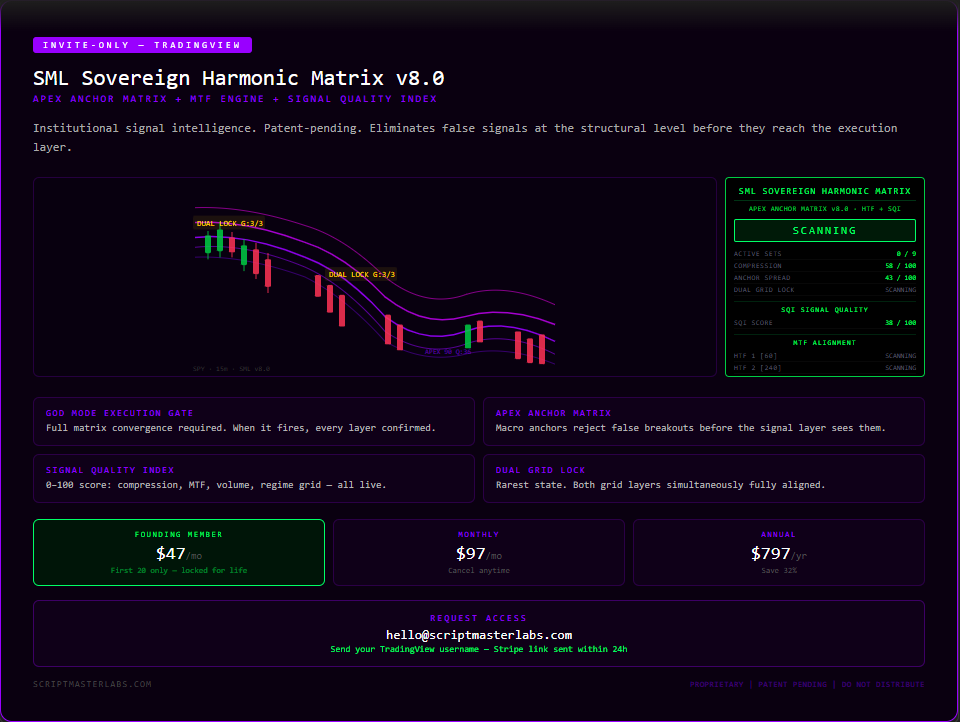Select the COMPRESSION label in panel
Screen dimensions: 960x722
(757, 266)
